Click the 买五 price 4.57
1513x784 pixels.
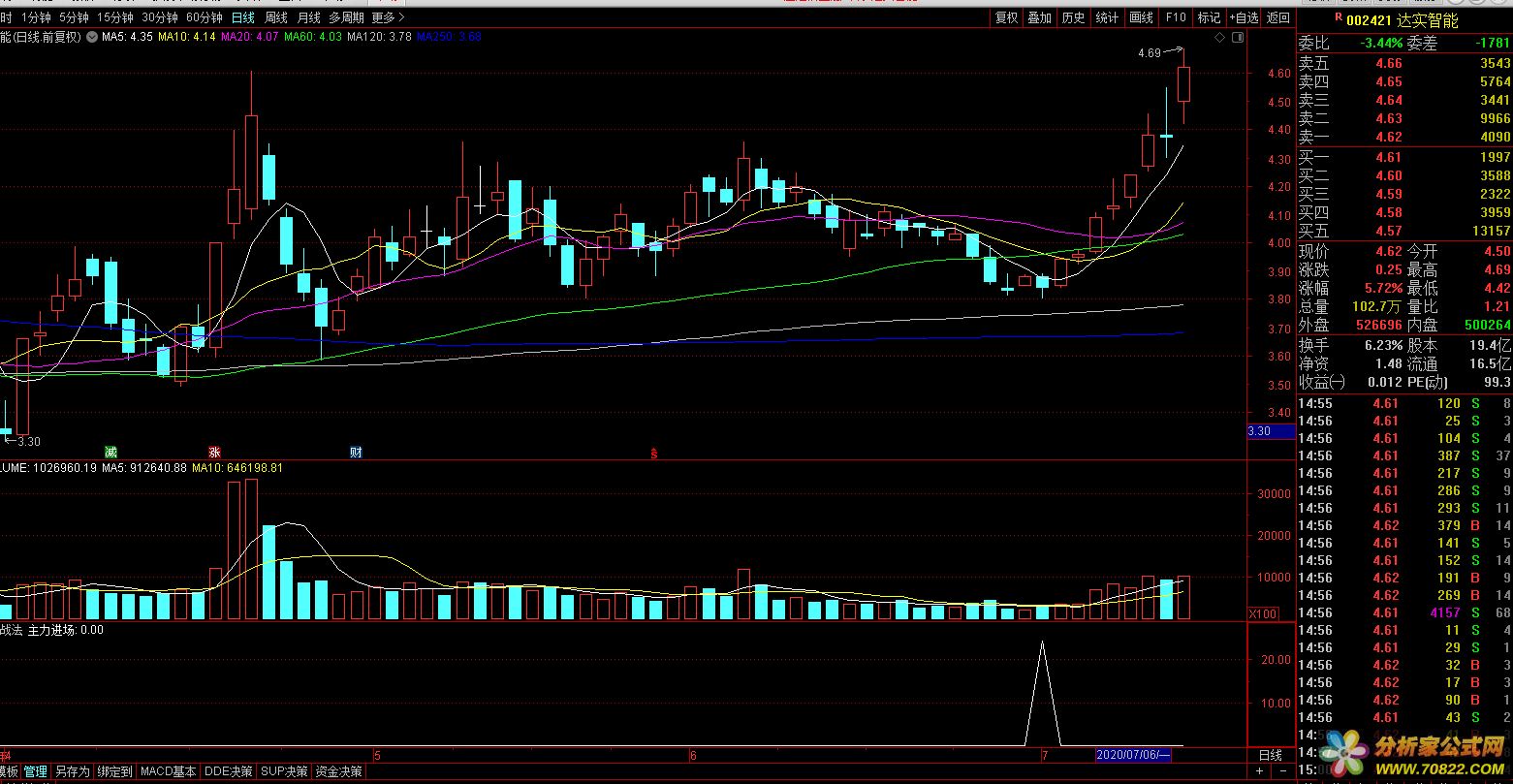(x=1389, y=231)
